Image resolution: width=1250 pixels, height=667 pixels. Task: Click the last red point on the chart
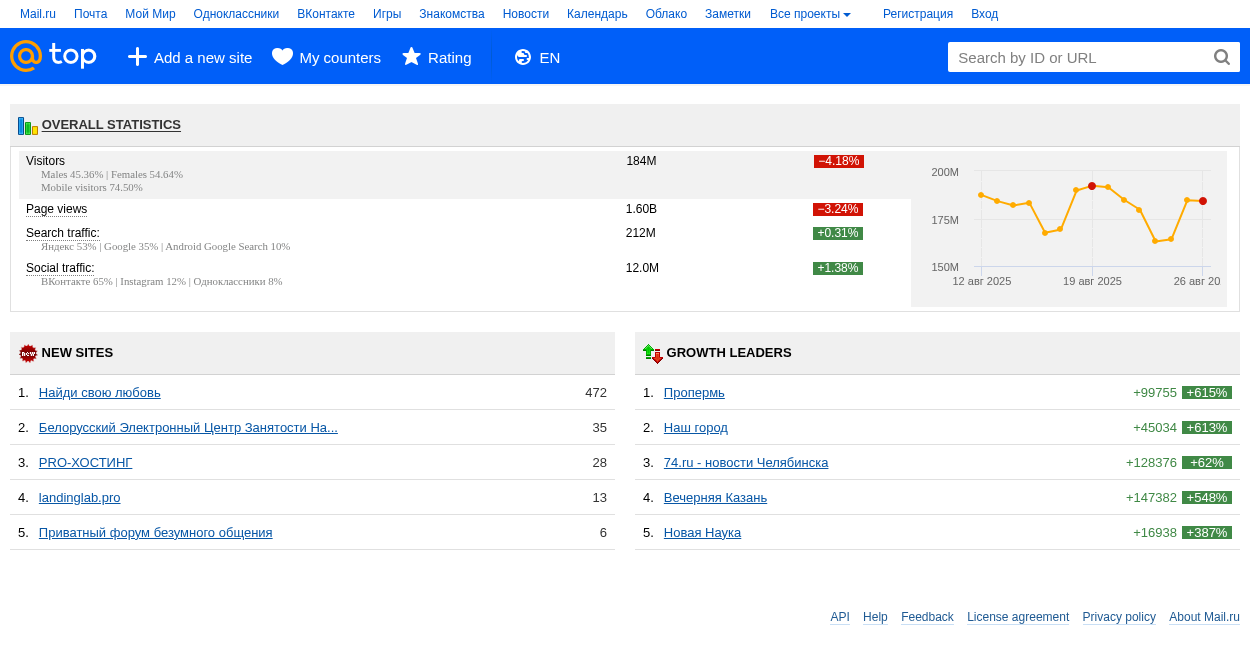click(x=1203, y=201)
